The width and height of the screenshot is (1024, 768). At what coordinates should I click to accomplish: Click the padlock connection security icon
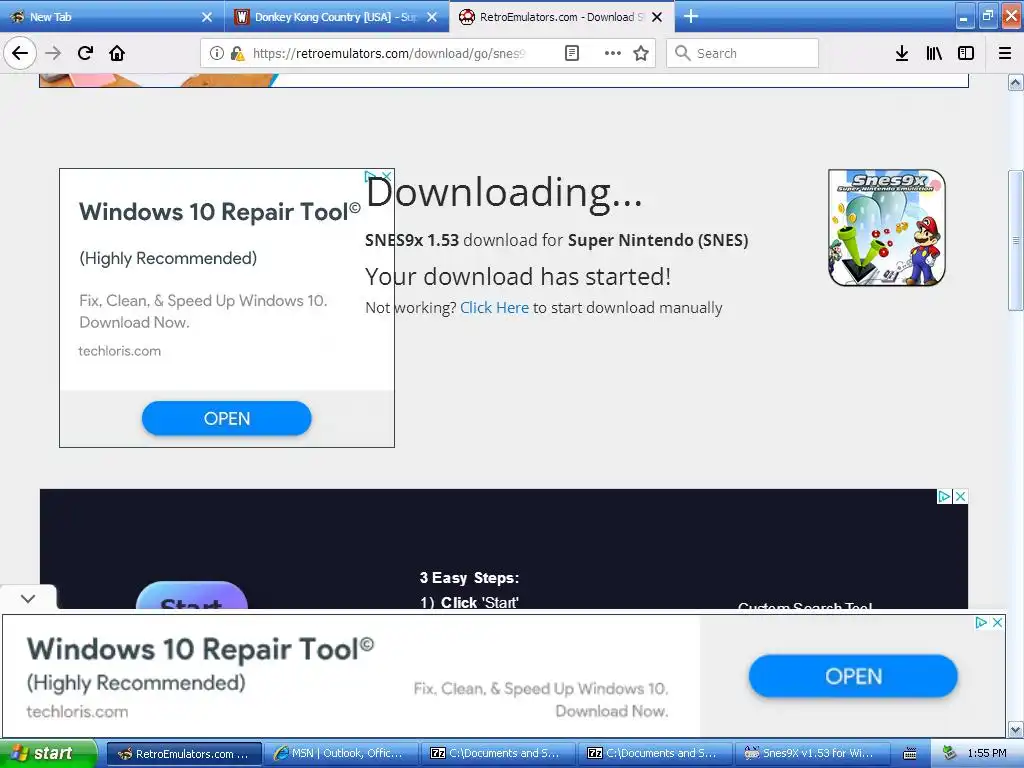click(x=238, y=54)
